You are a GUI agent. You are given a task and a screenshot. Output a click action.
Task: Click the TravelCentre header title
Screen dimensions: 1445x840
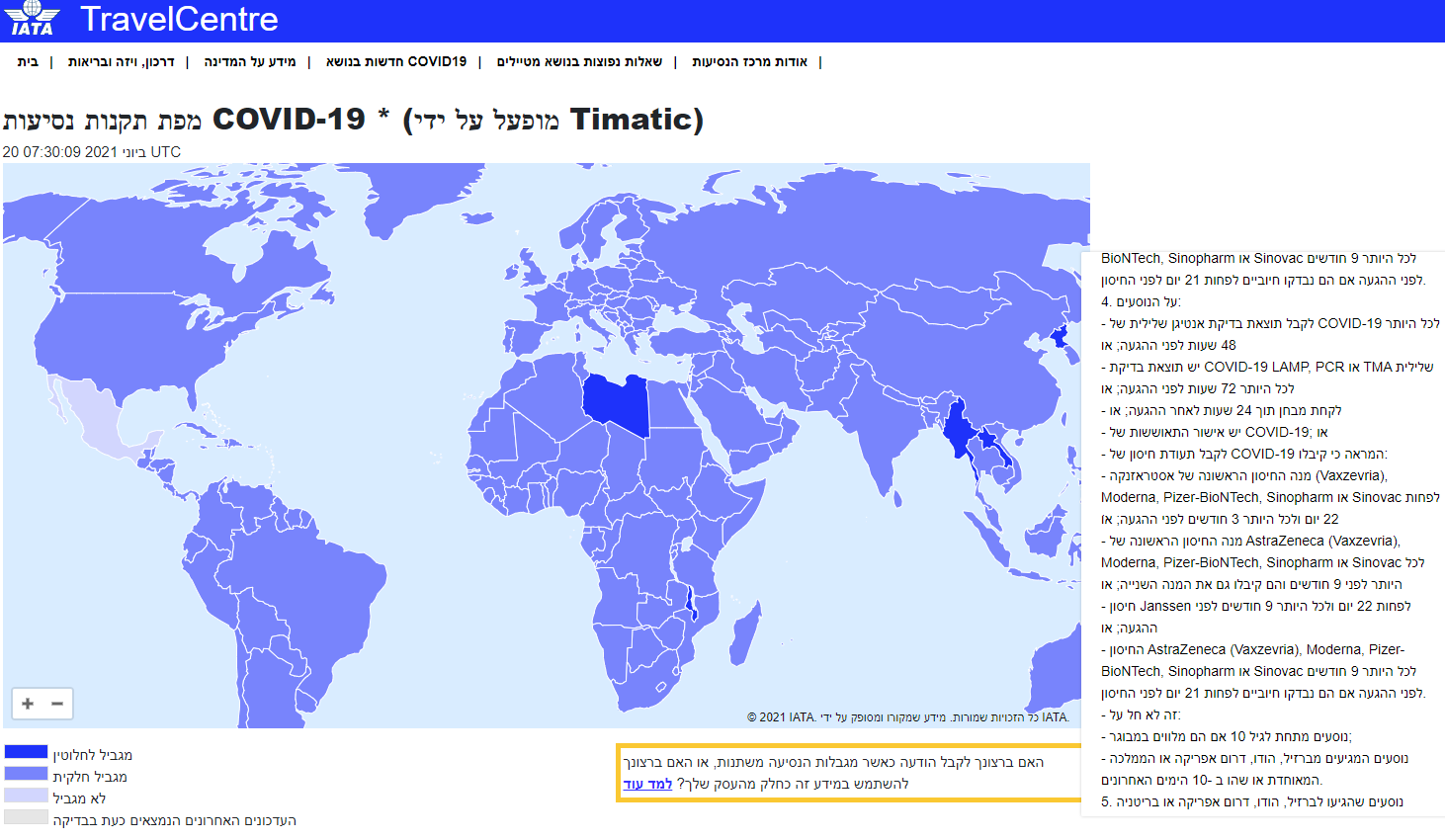(x=179, y=19)
